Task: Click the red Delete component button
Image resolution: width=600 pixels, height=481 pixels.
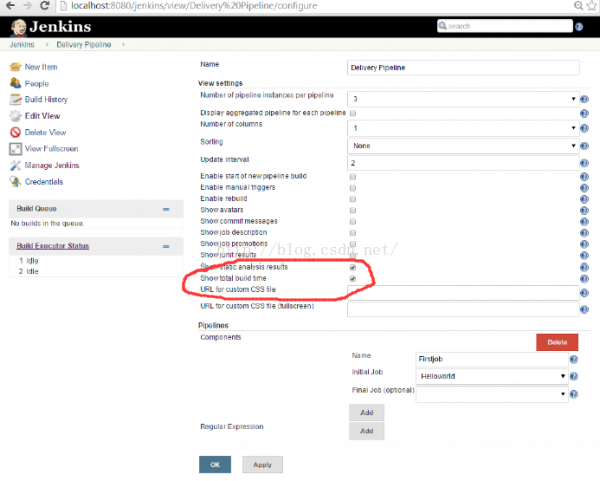Action: [x=557, y=342]
